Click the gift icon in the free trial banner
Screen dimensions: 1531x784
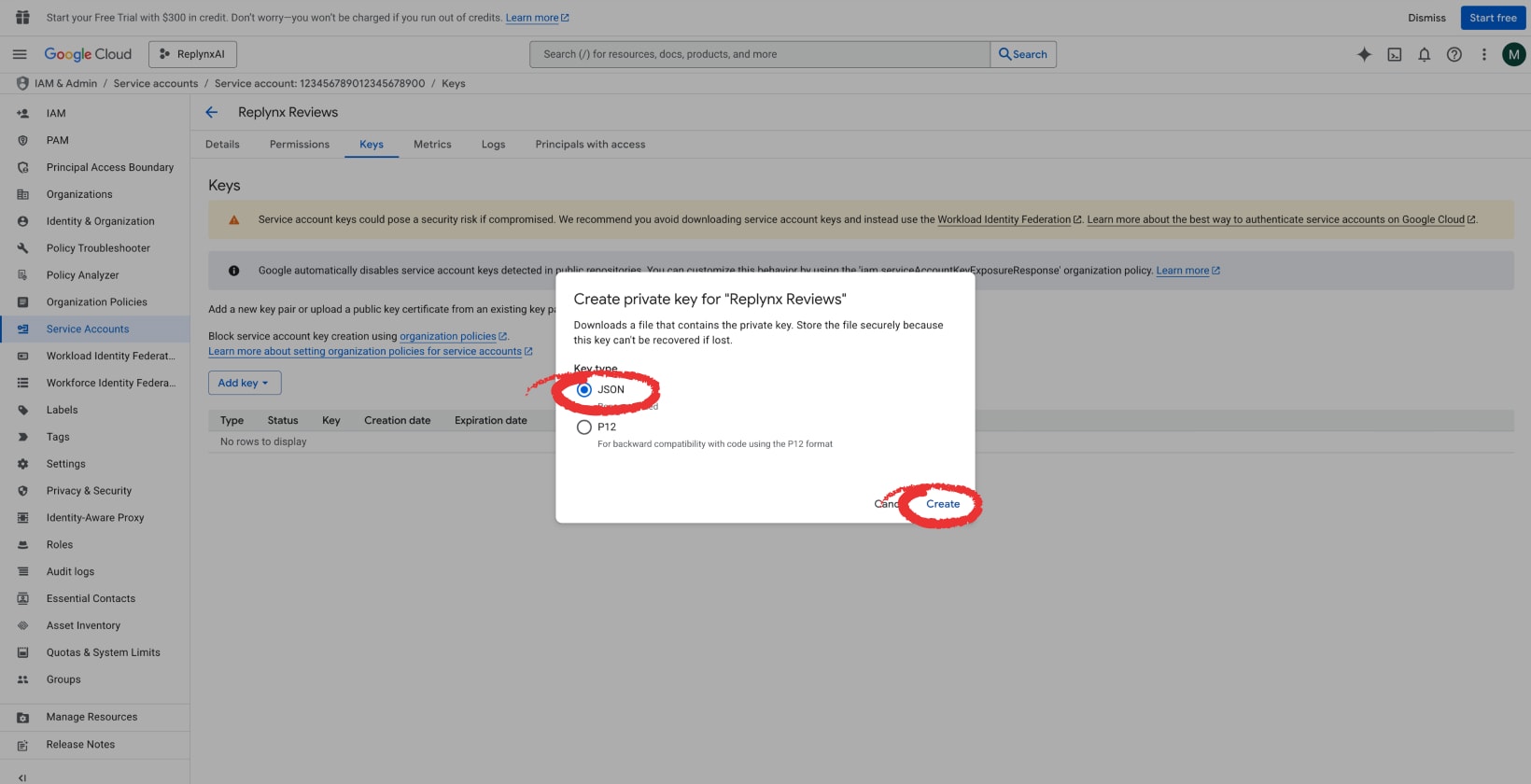coord(22,18)
